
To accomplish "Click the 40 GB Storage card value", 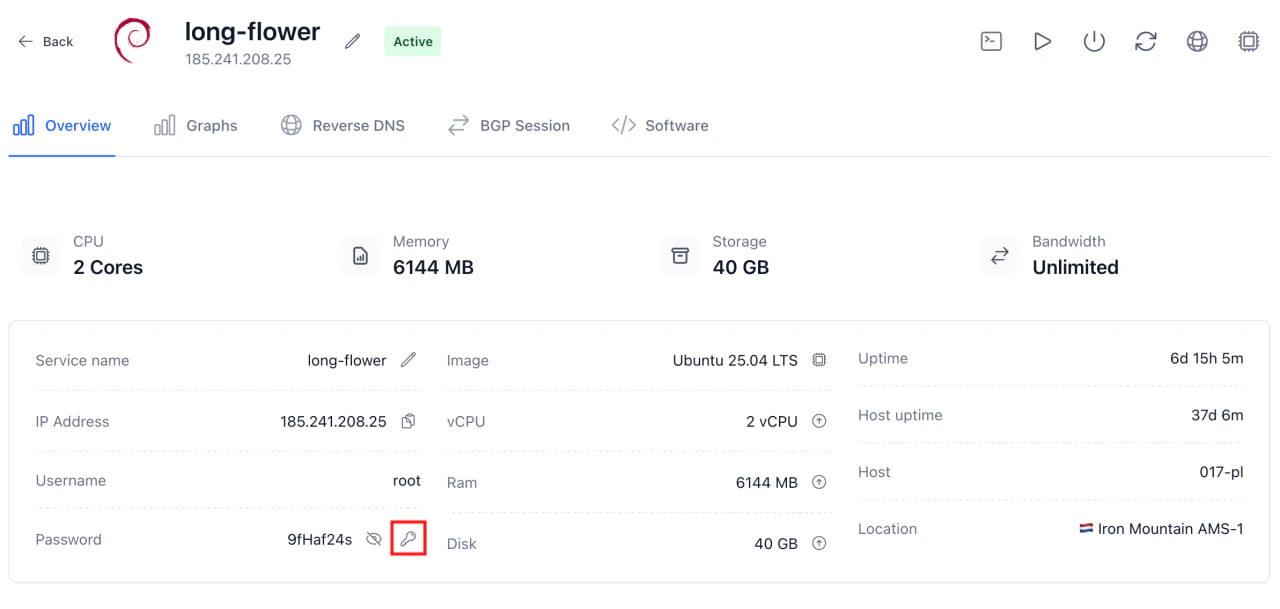I will pyautogui.click(x=741, y=267).
